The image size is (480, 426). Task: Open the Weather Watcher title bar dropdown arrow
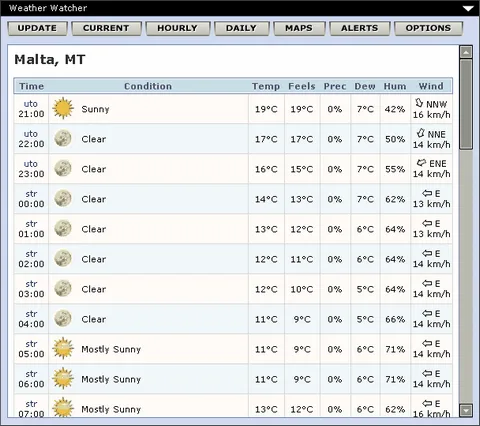click(468, 8)
